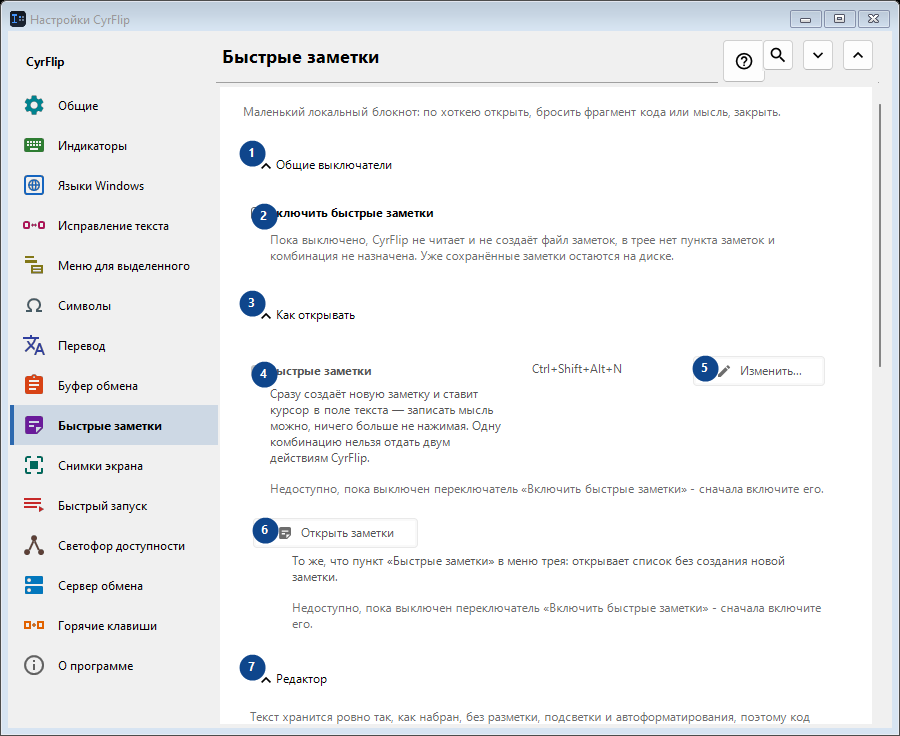Select the Снимки экрана capture icon
The height and width of the screenshot is (736, 900).
(x=34, y=466)
